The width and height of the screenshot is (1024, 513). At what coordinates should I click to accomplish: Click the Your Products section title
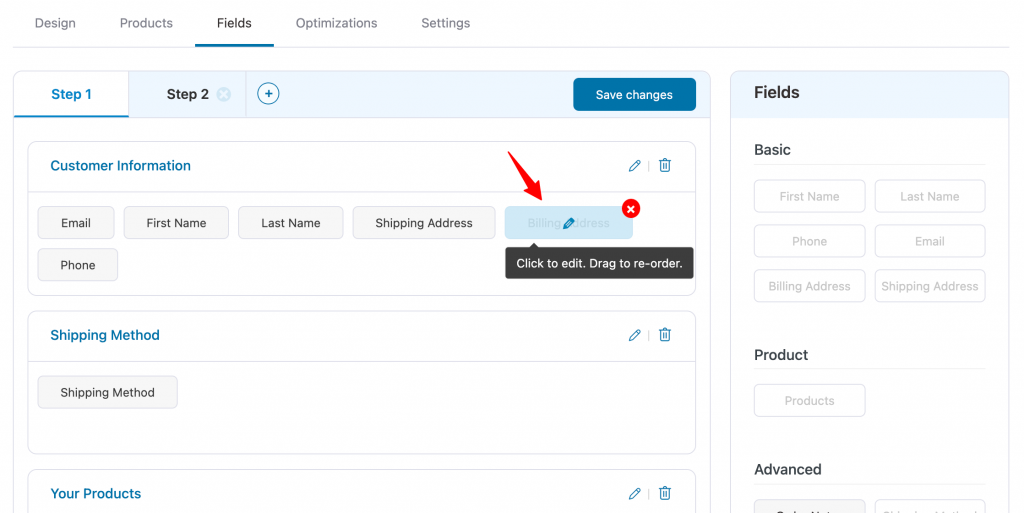(x=96, y=493)
